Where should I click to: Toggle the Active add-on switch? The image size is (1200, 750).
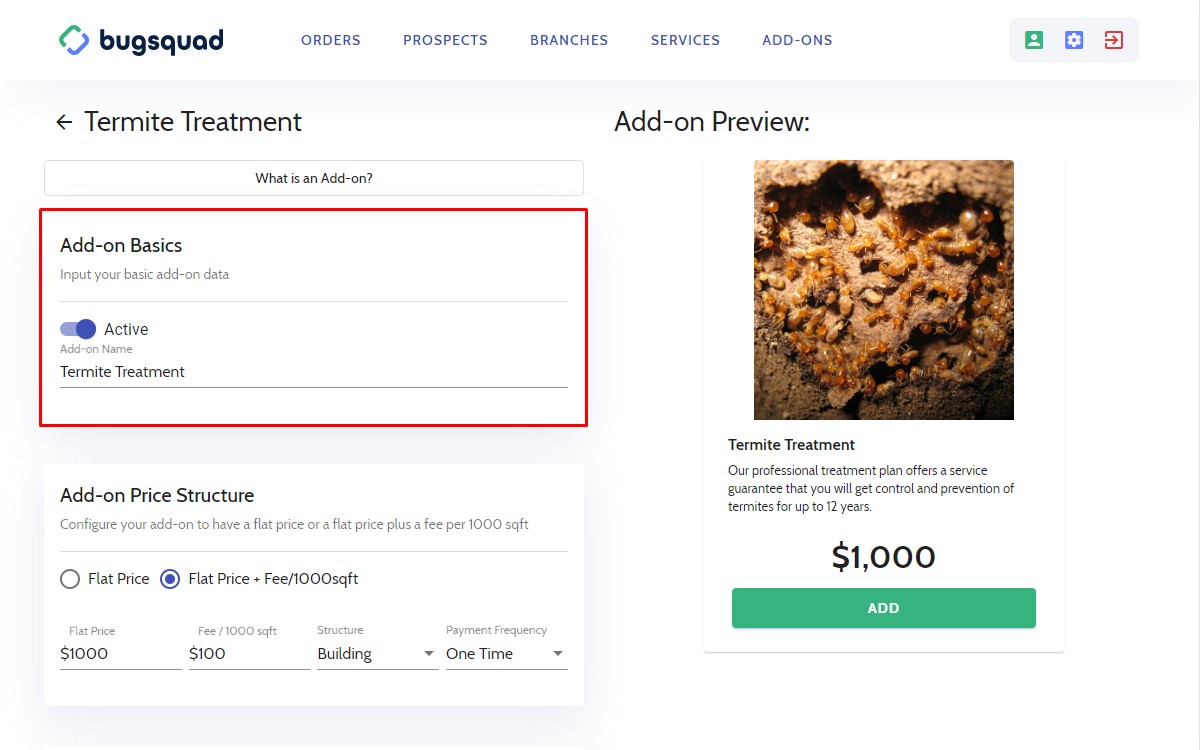click(x=78, y=329)
